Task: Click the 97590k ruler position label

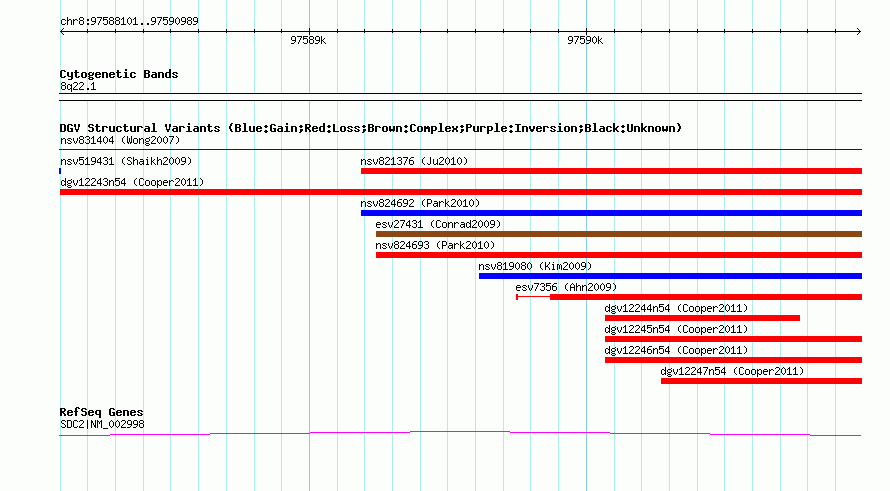Action: (585, 40)
